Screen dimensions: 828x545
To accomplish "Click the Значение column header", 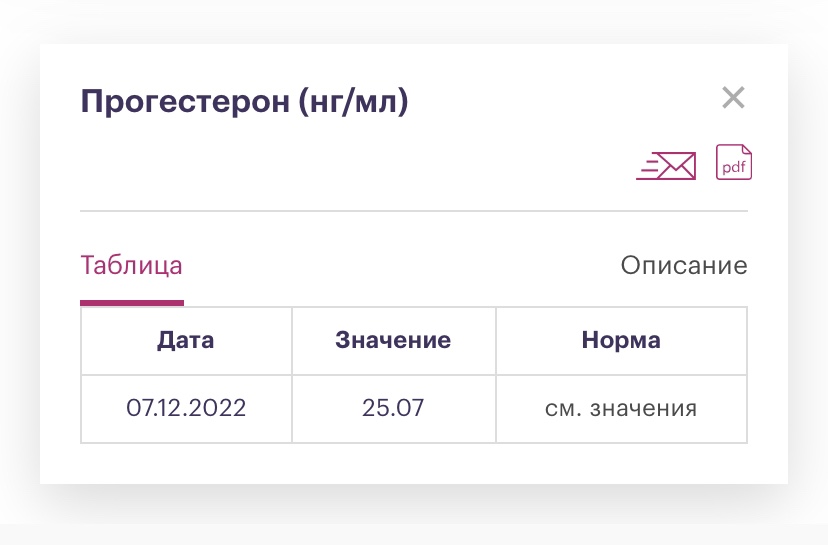I will (x=393, y=340).
